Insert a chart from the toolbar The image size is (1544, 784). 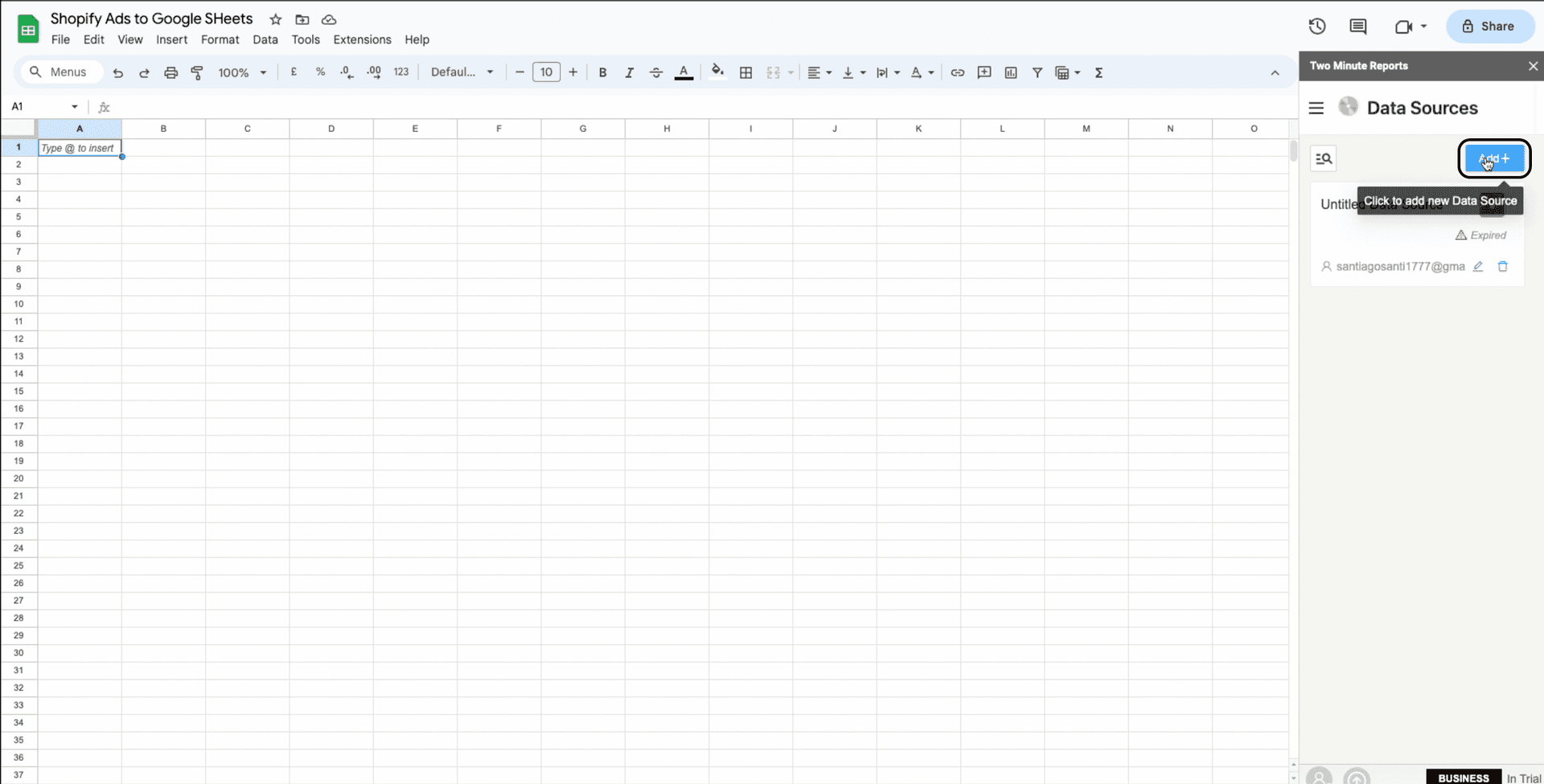[x=1011, y=72]
